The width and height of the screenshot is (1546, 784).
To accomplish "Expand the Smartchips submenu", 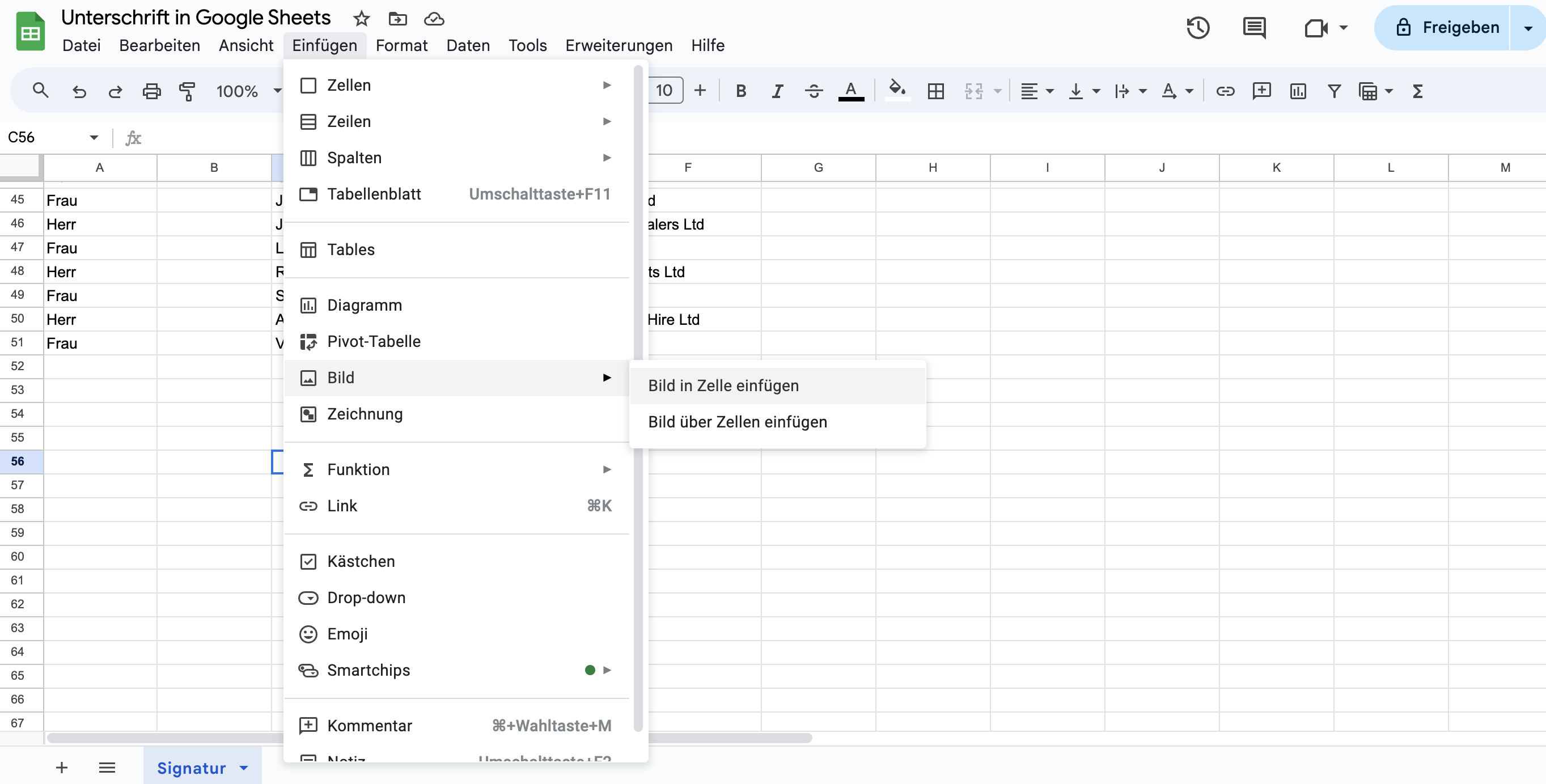I will pos(457,670).
